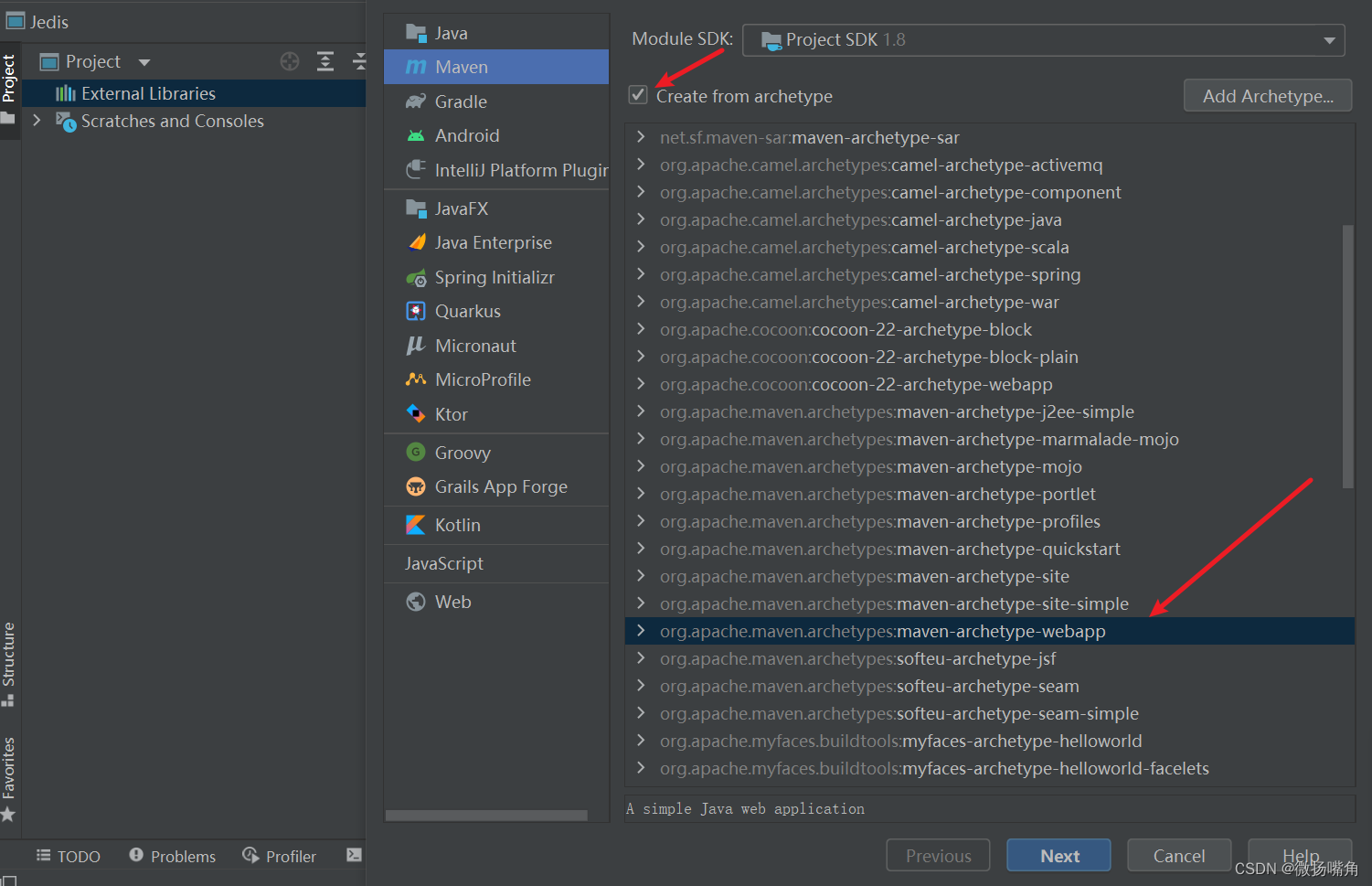Select the Maven project type icon
Image resolution: width=1372 pixels, height=886 pixels.
coord(416,67)
